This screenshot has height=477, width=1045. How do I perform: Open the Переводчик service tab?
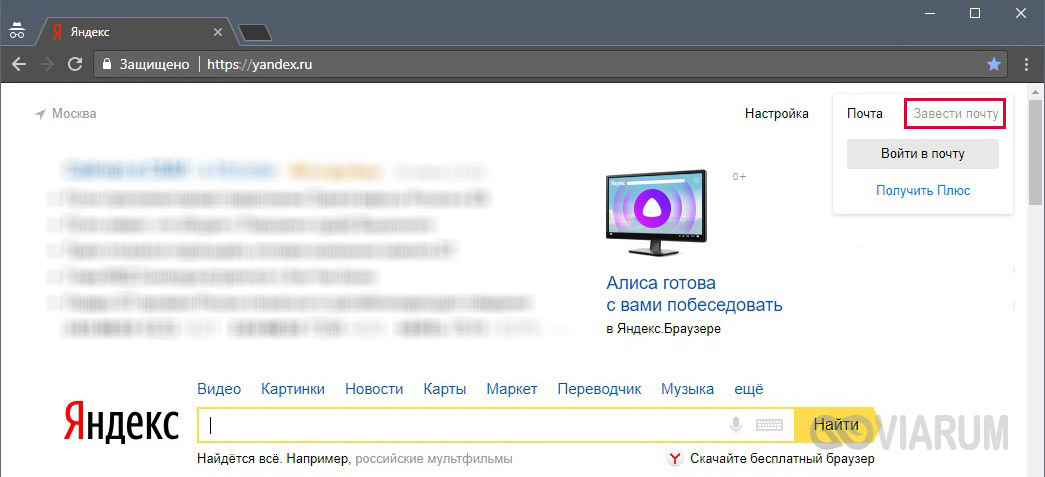click(599, 389)
